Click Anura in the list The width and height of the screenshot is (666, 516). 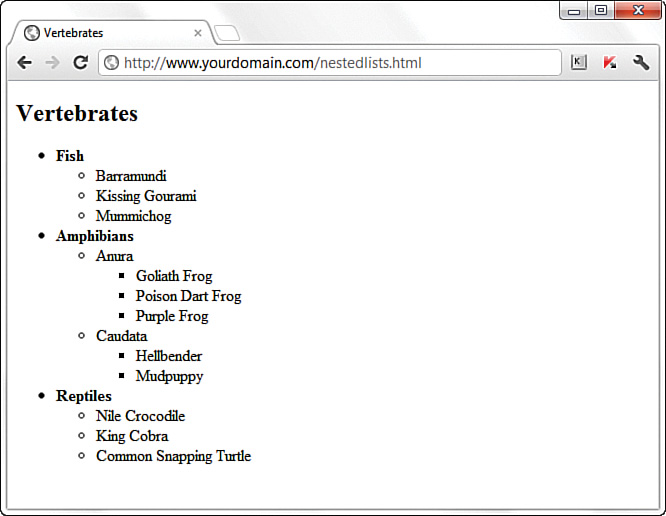[114, 256]
